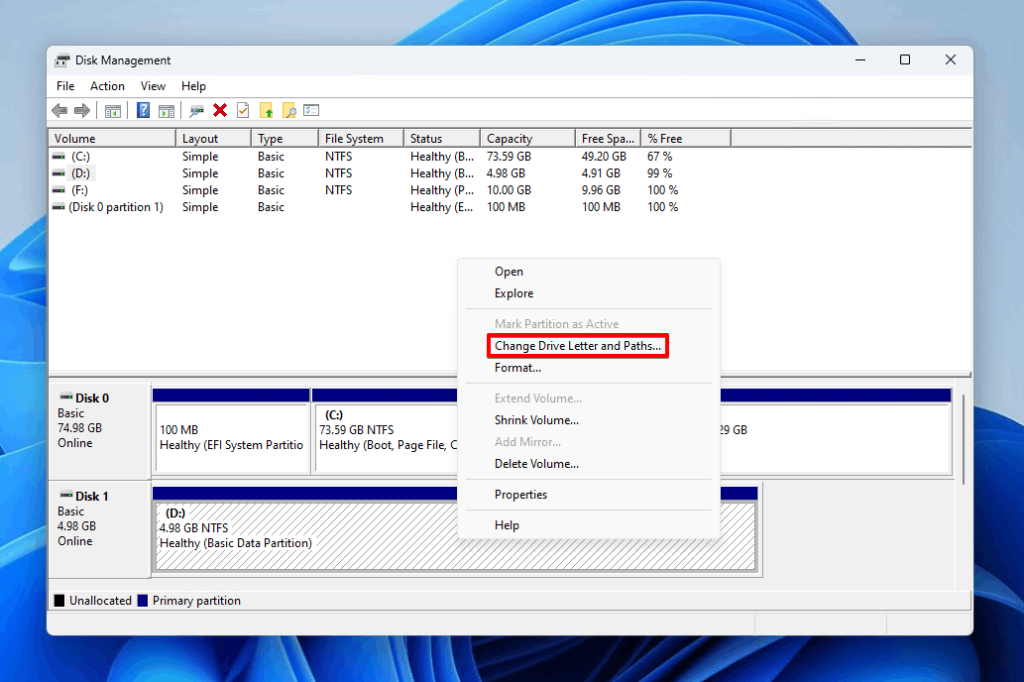Open the View menu
This screenshot has height=682, width=1024.
click(153, 86)
